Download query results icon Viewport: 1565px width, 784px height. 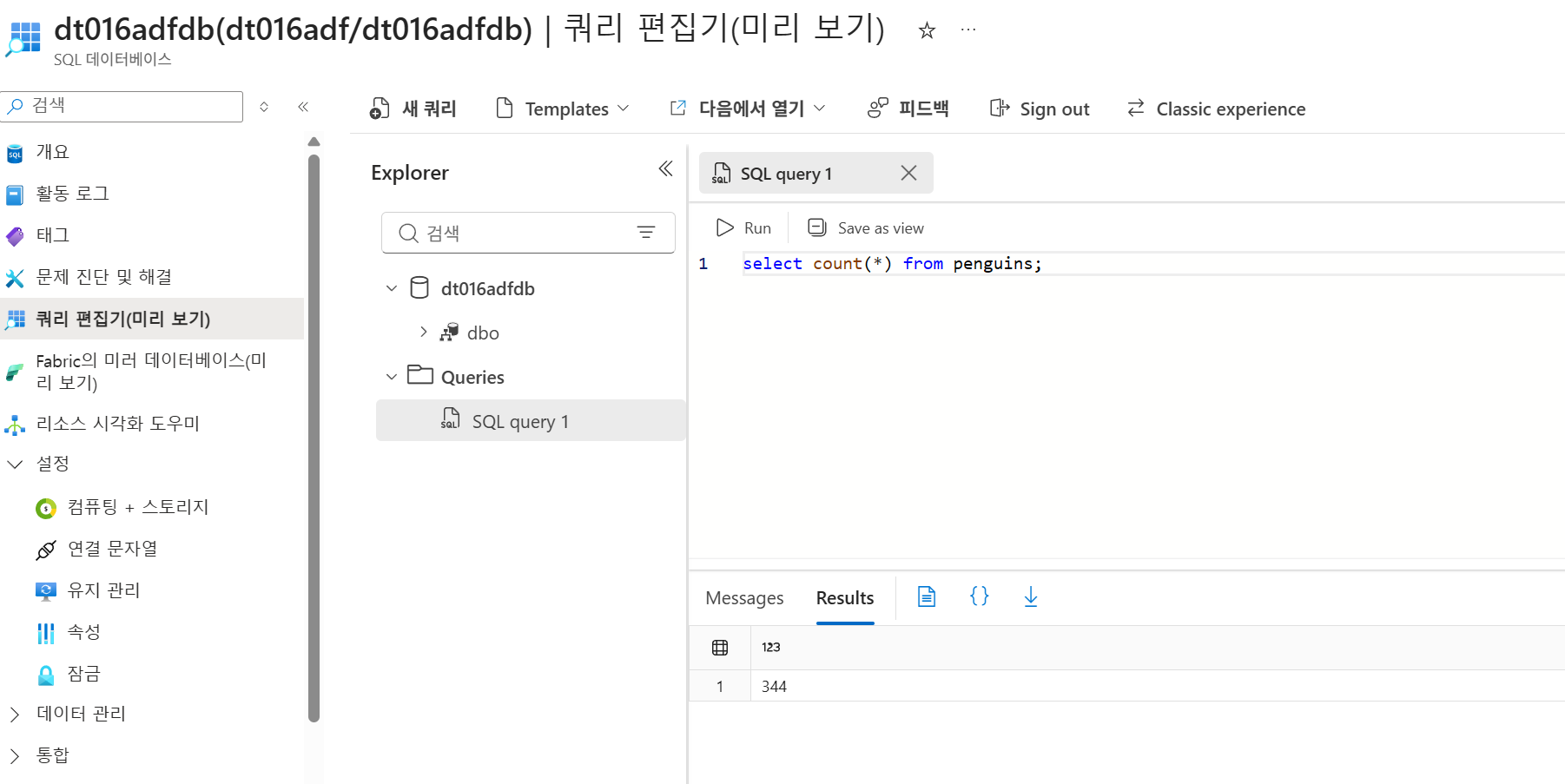(x=1031, y=596)
